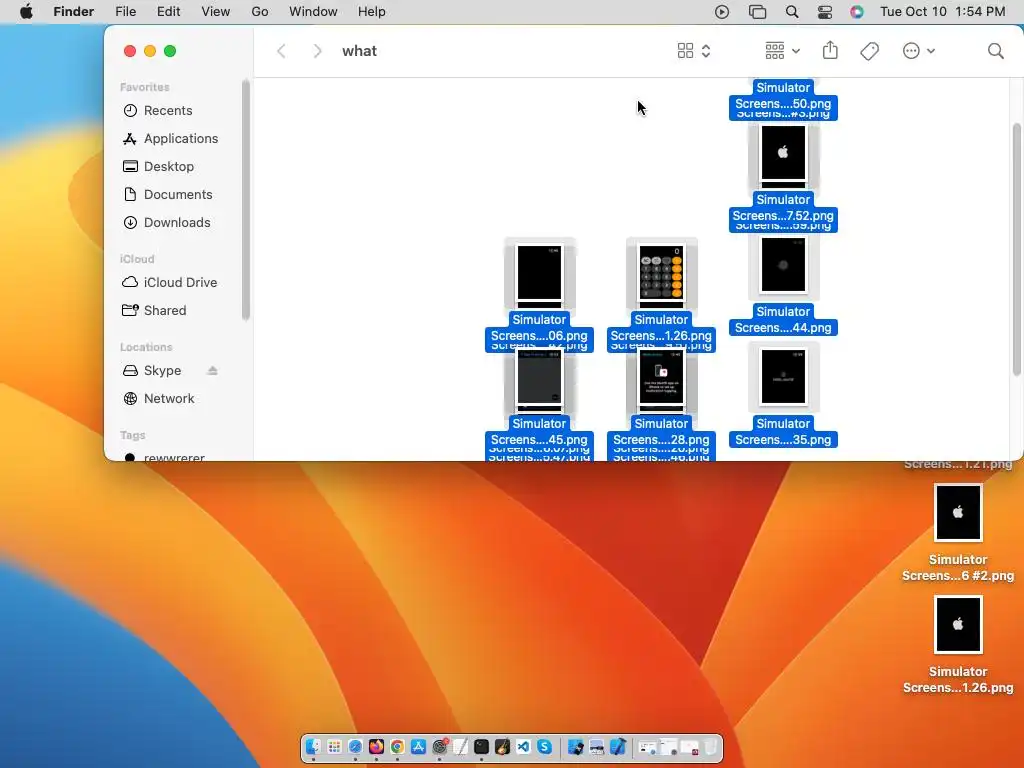Open the Group By dropdown in the toolbar
Viewport: 1024px width, 768px height.
coord(782,51)
